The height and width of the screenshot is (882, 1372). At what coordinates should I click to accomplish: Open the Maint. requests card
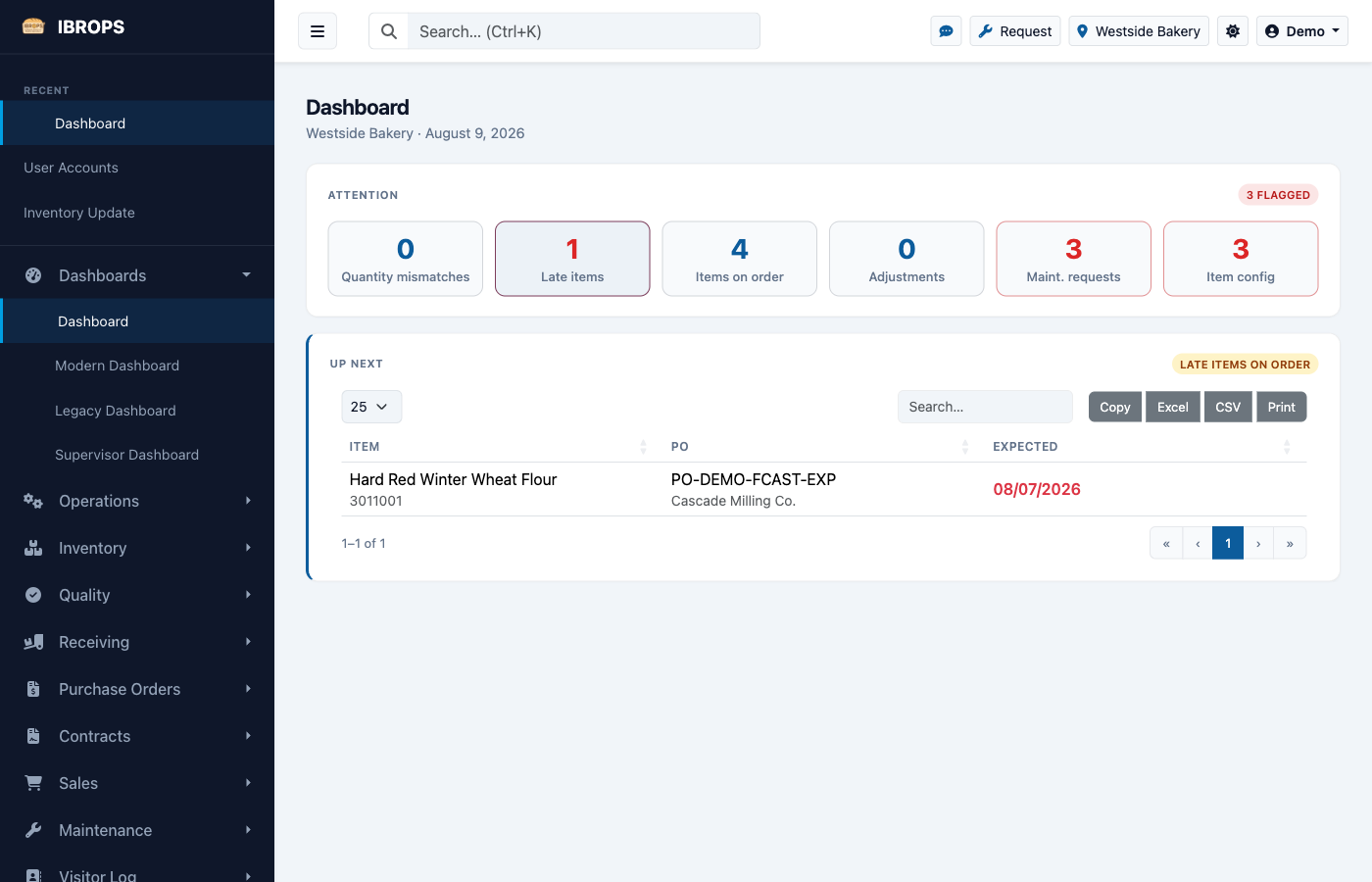tap(1074, 259)
